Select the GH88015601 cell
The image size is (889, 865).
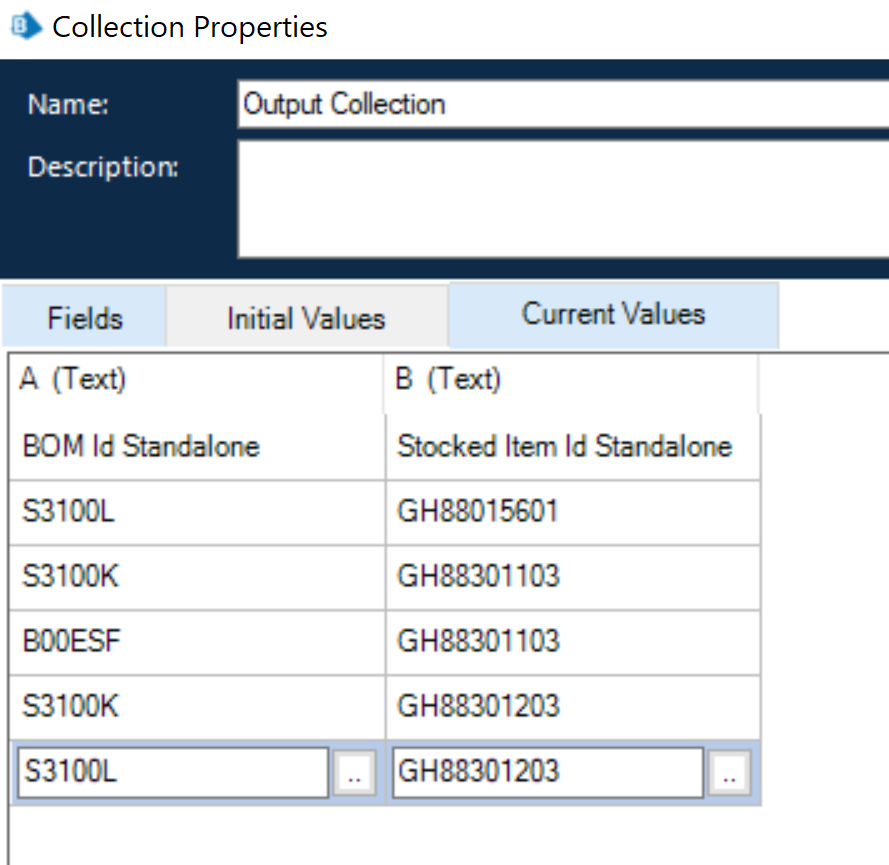click(x=571, y=512)
